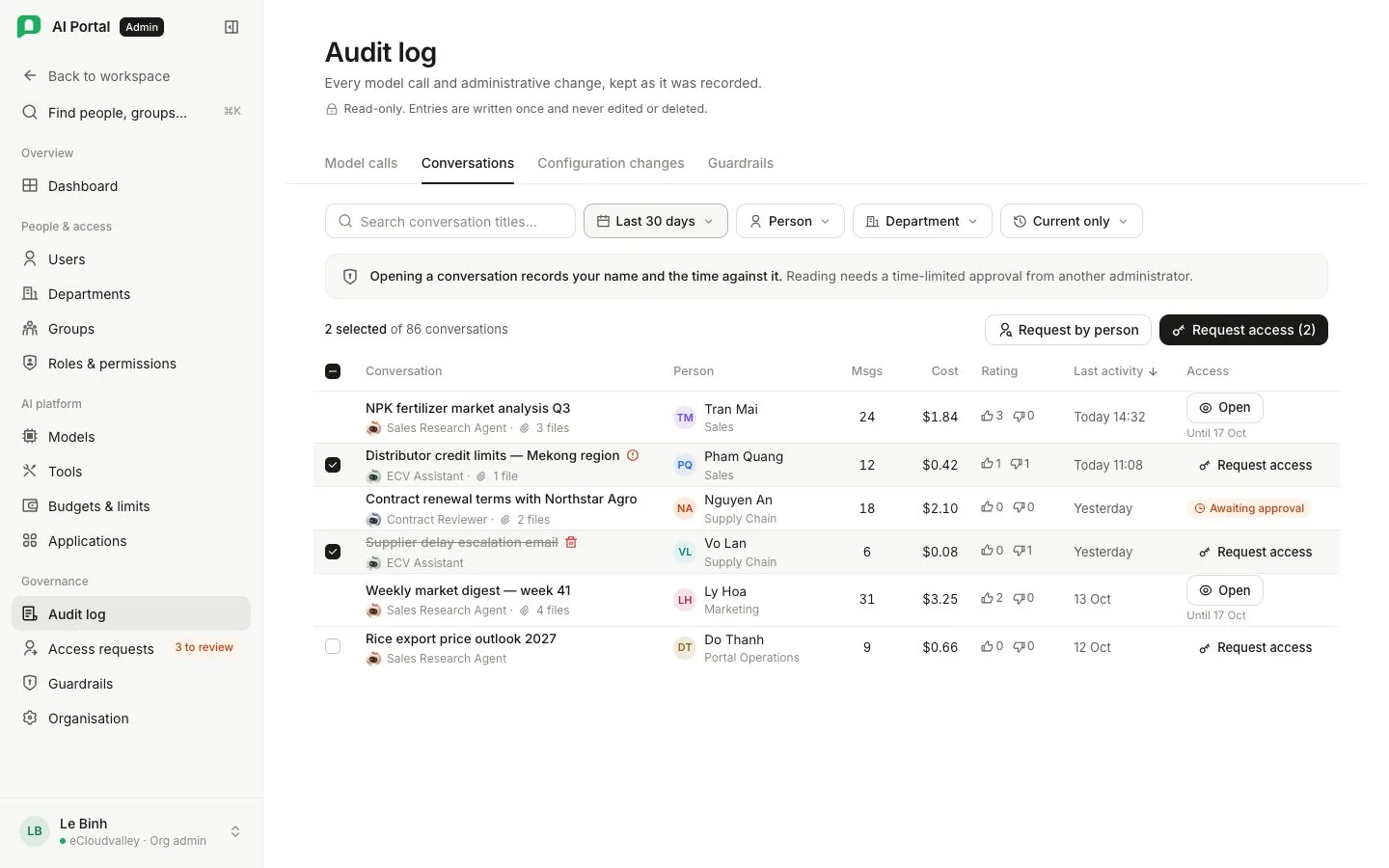Screen dimensions: 1389x868
Task: Click the red trash icon on Supplier delay row
Action: (571, 542)
